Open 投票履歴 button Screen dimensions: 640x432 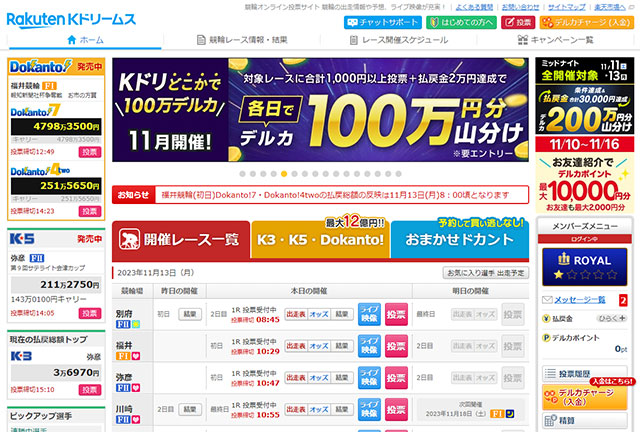[x=584, y=374]
